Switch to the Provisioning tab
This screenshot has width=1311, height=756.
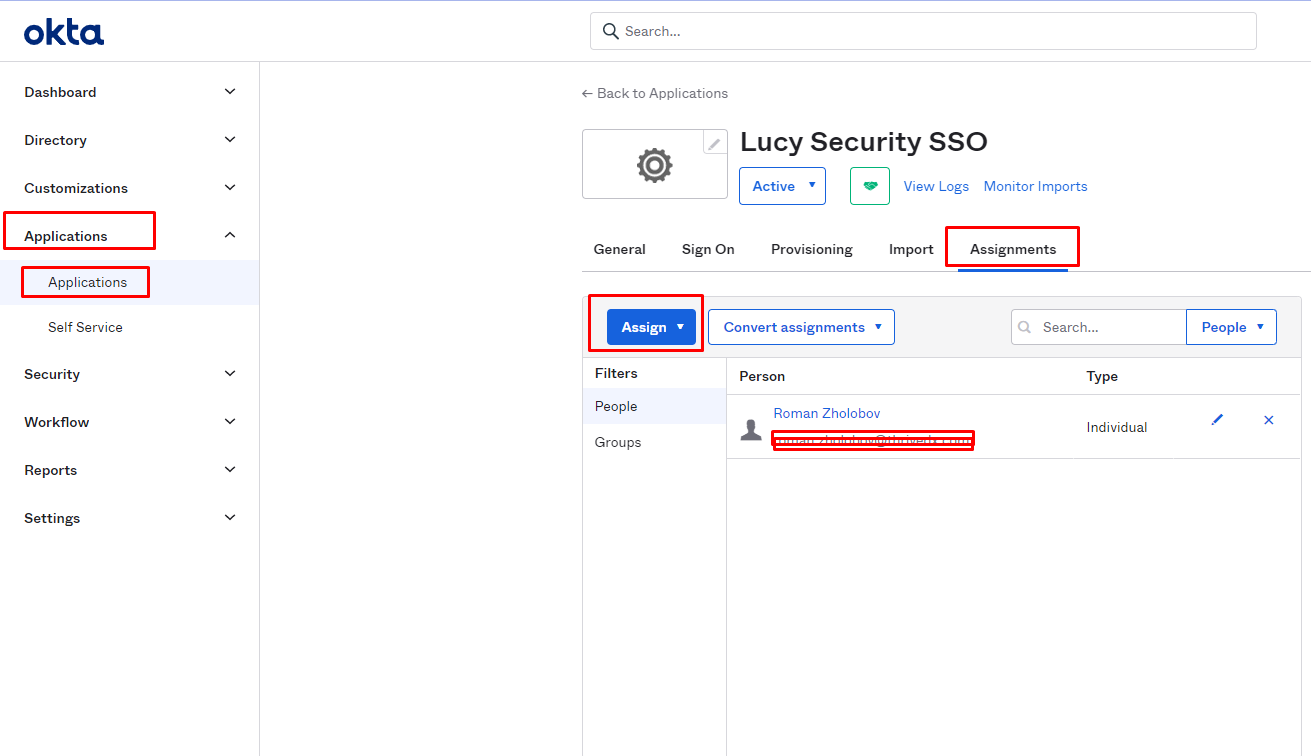pyautogui.click(x=812, y=249)
